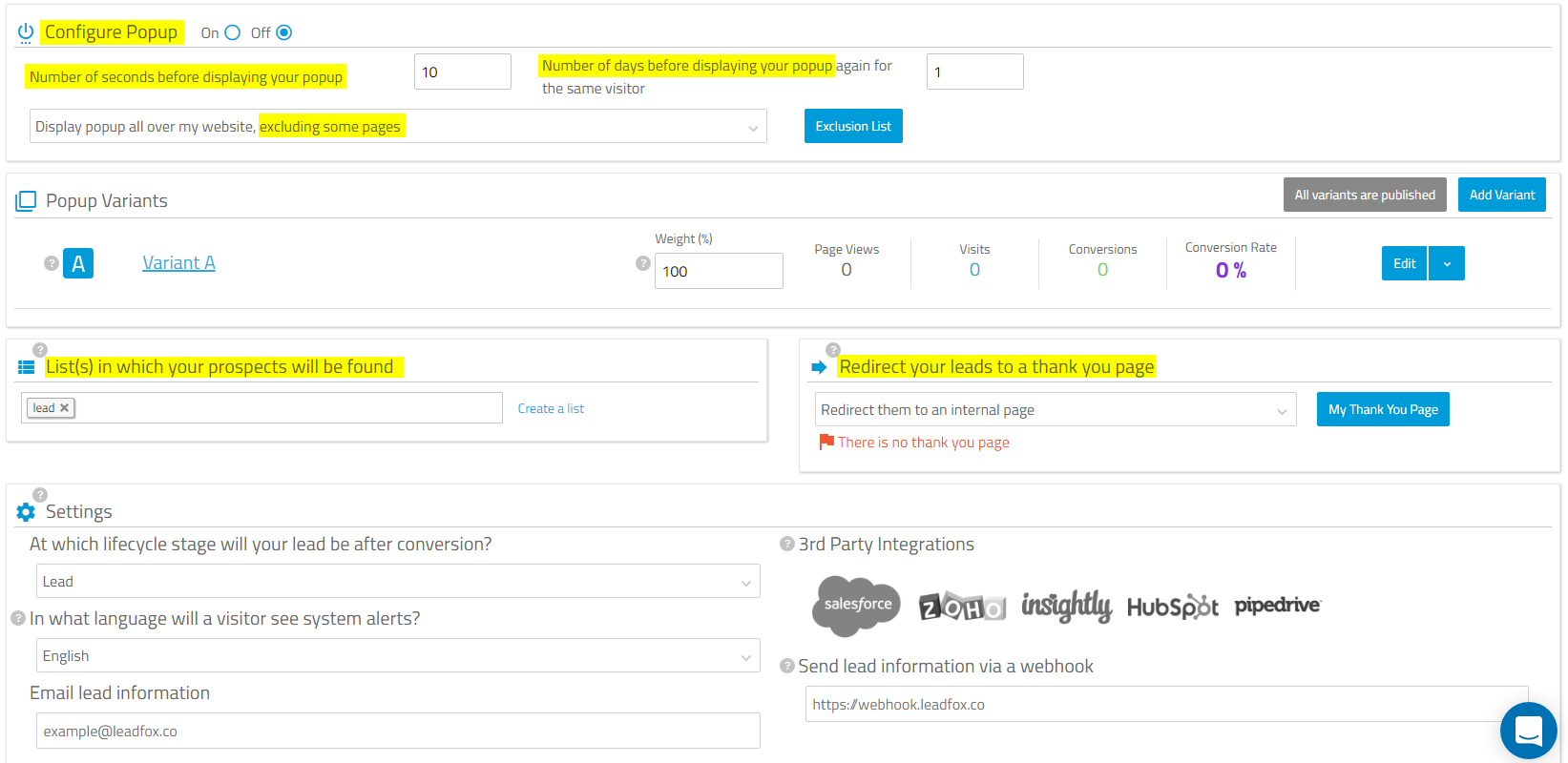Screen dimensions: 1568x763
Task: Select the Salesforce integration logo
Action: (857, 606)
